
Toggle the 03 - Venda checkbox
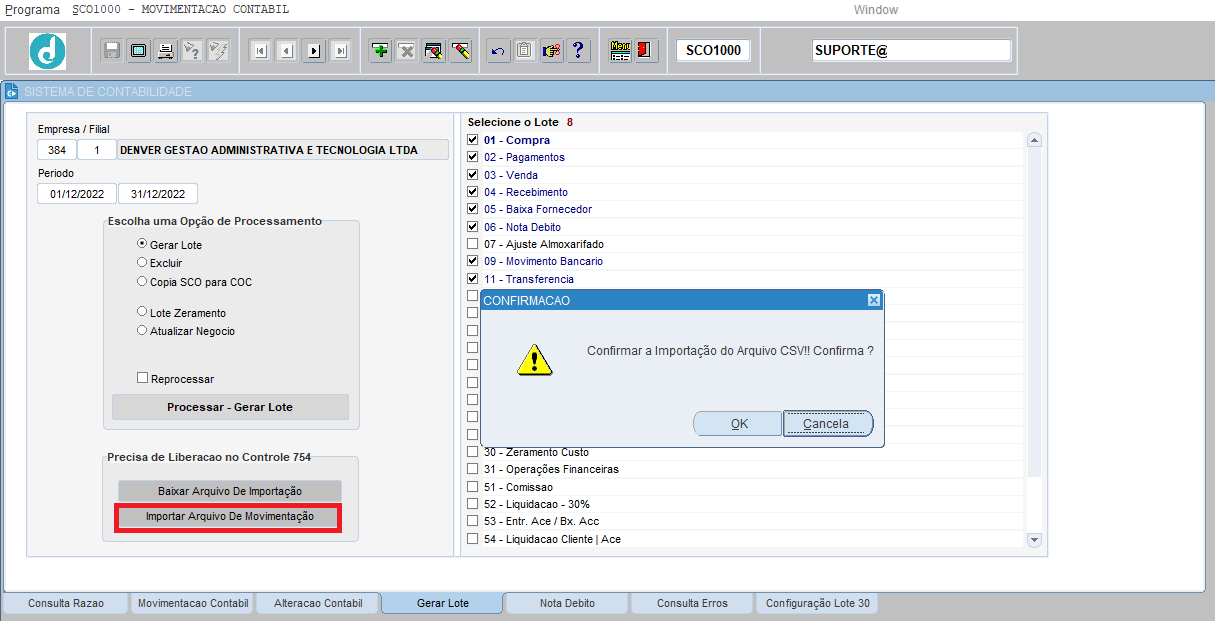(x=473, y=175)
